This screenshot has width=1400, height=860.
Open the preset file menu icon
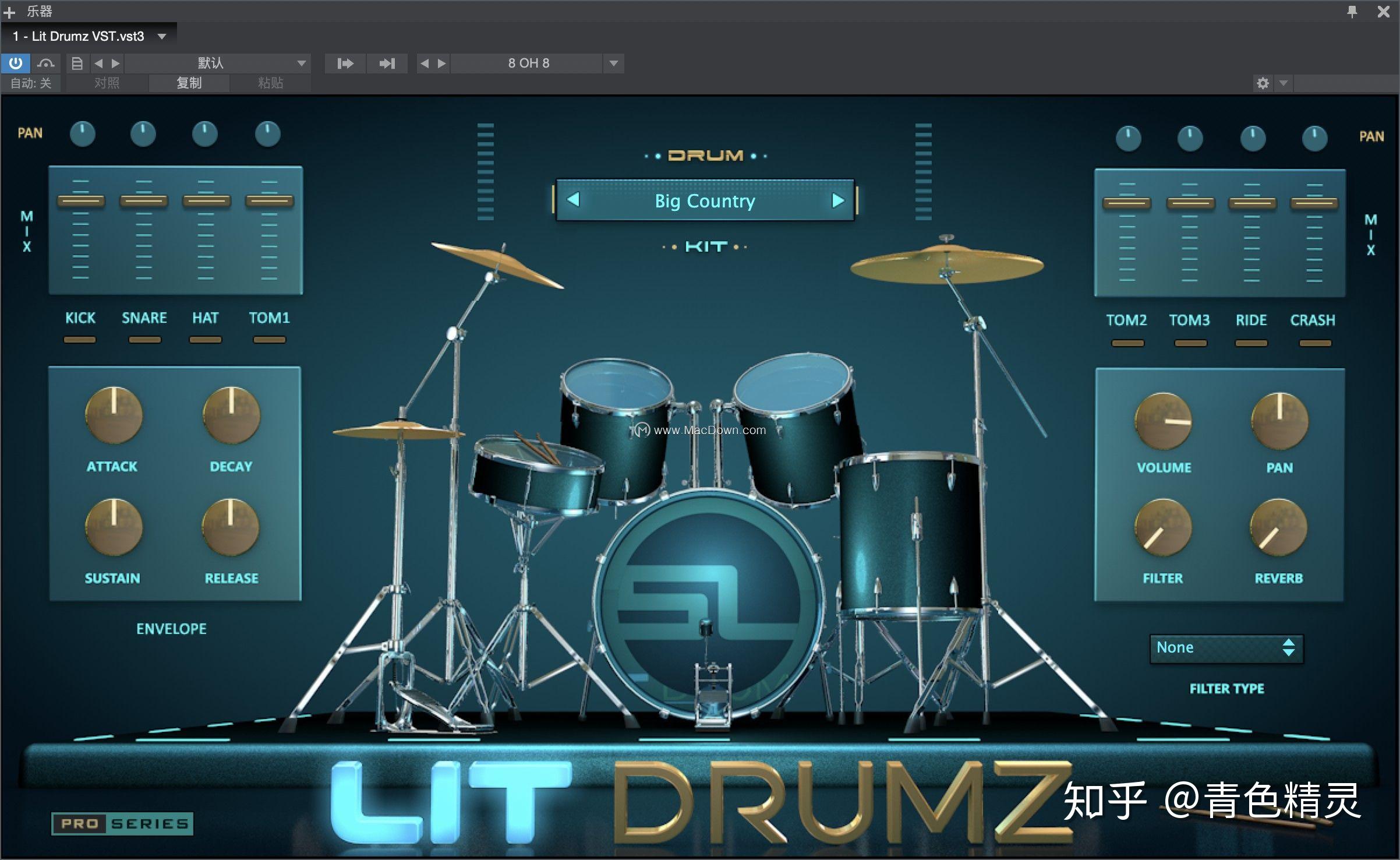tap(76, 63)
